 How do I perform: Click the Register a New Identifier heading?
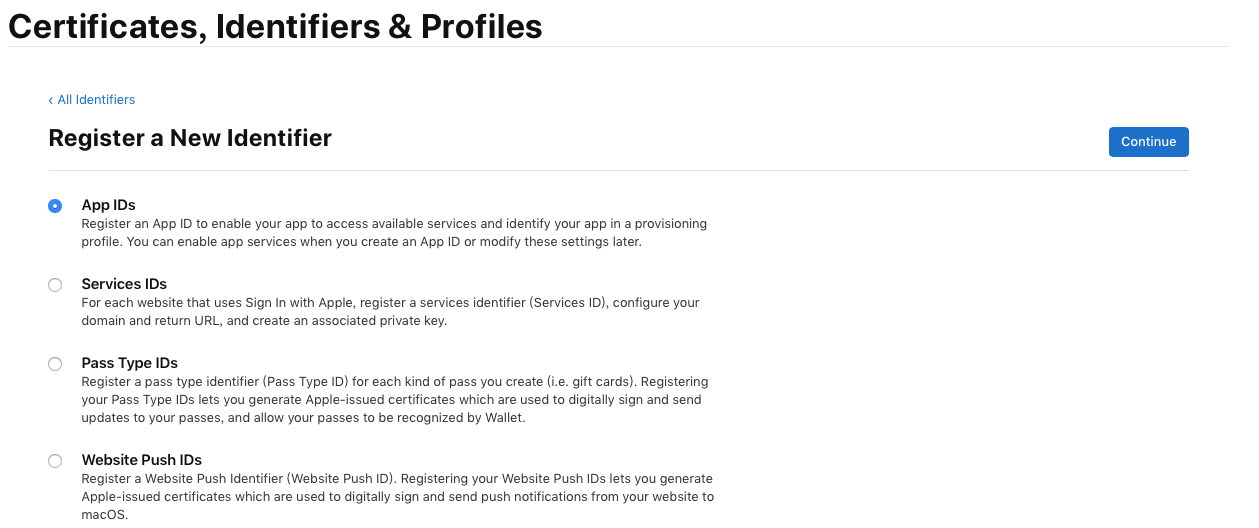(x=190, y=138)
